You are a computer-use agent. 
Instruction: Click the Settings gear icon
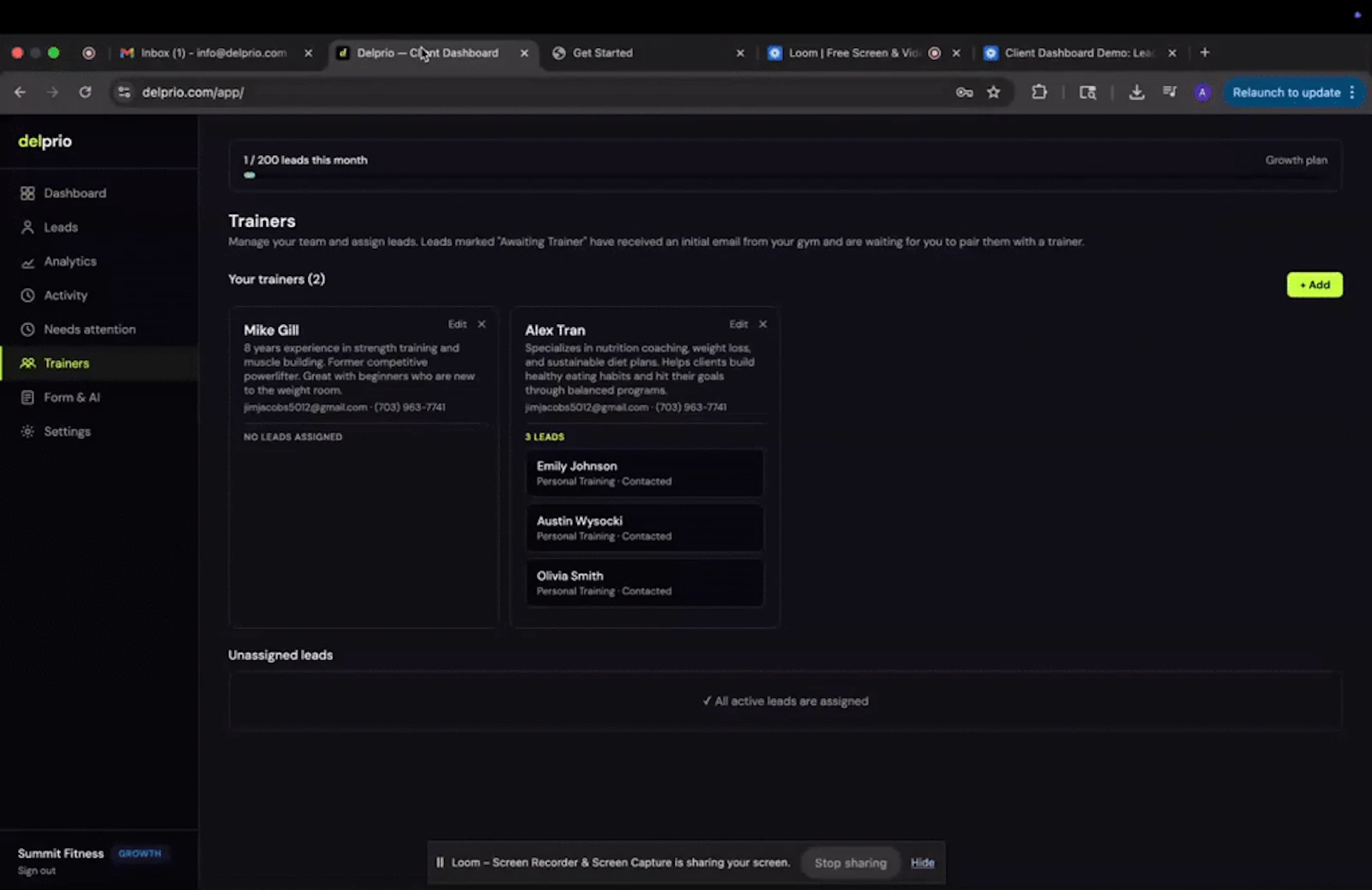[x=27, y=431]
